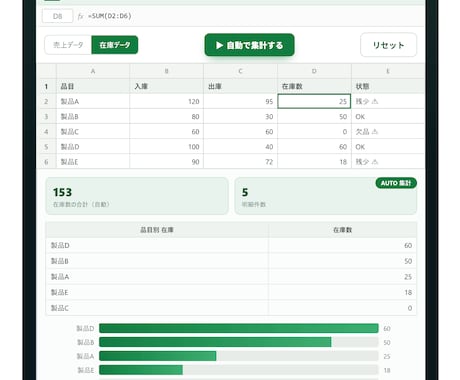
Task: Click the 在庫数 header in the summary table
Action: [342, 230]
